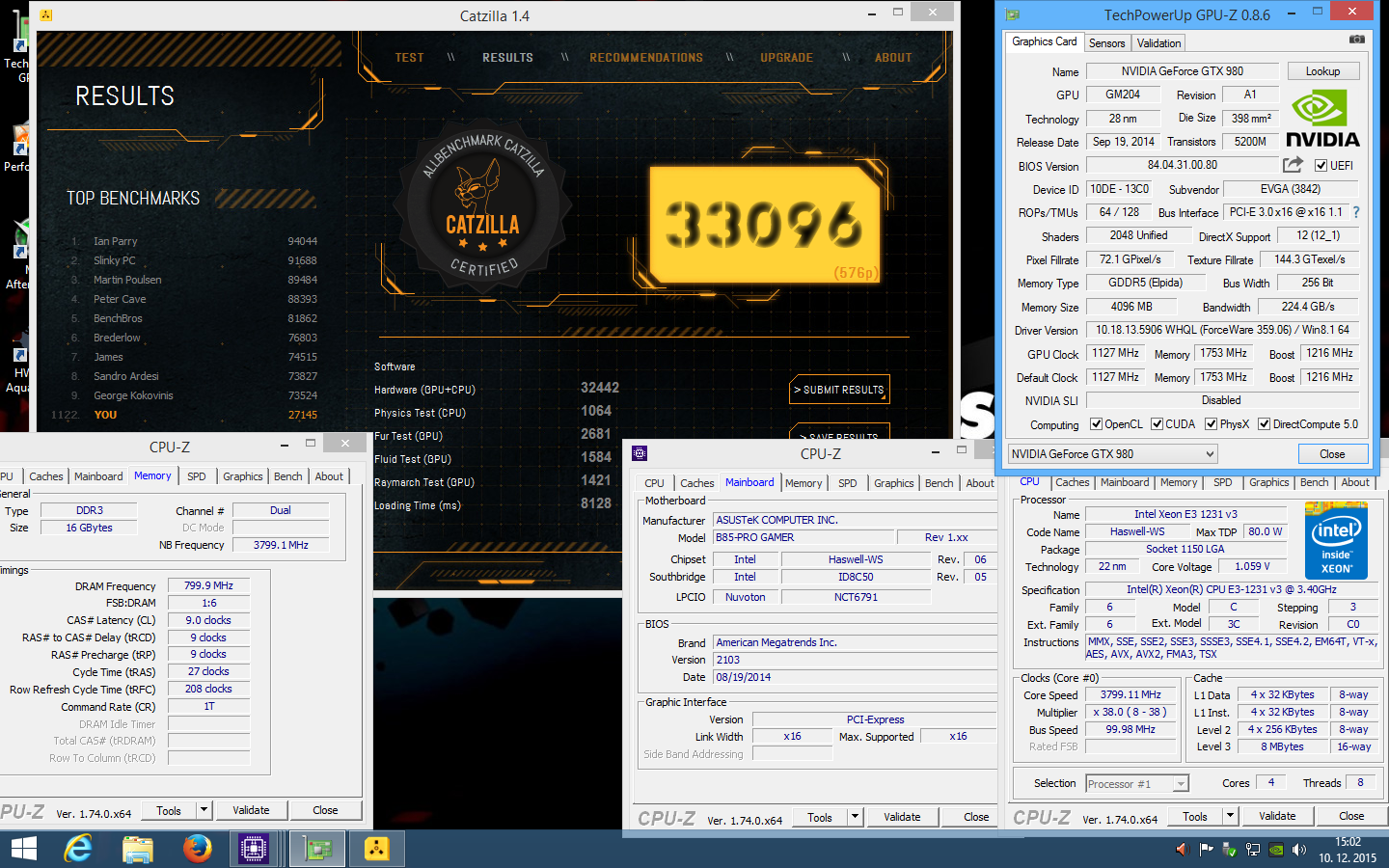Open Firefox from the taskbar
This screenshot has height=868, width=1389.
pos(197,849)
